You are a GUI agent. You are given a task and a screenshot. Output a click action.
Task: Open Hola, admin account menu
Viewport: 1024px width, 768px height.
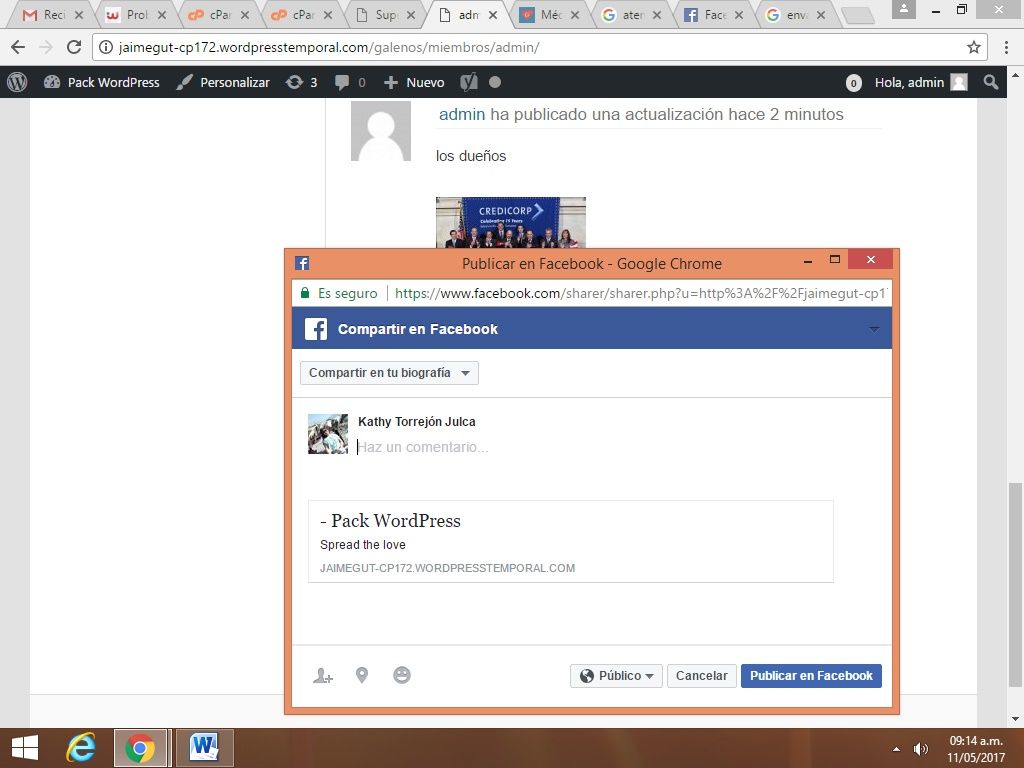point(921,82)
